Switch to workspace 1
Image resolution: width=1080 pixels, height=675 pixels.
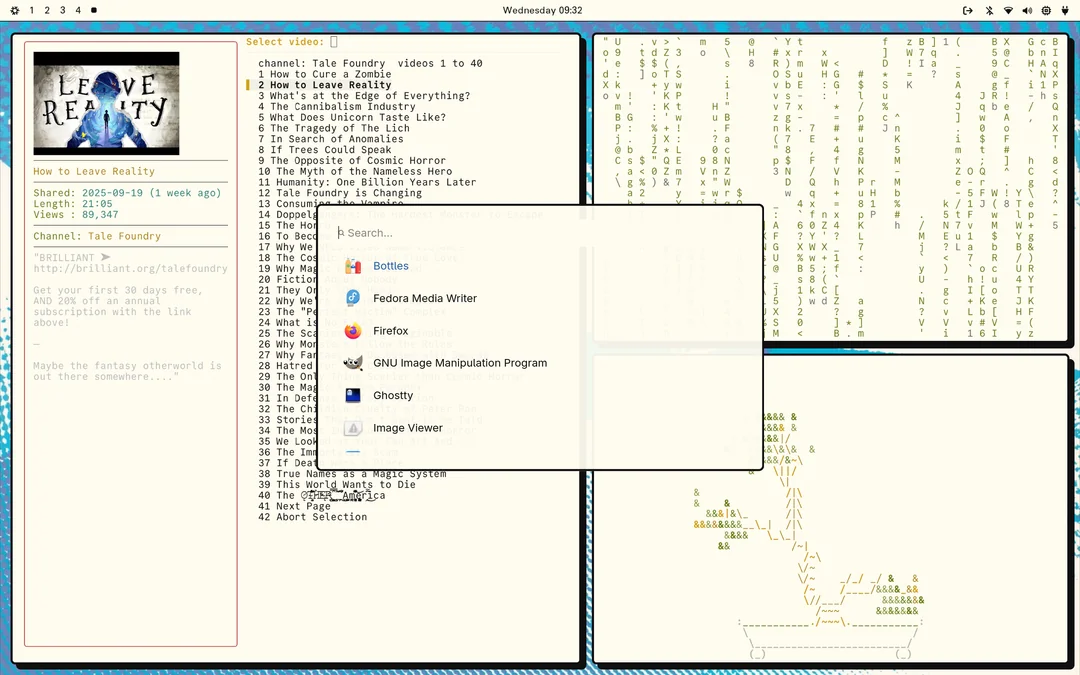[32, 10]
